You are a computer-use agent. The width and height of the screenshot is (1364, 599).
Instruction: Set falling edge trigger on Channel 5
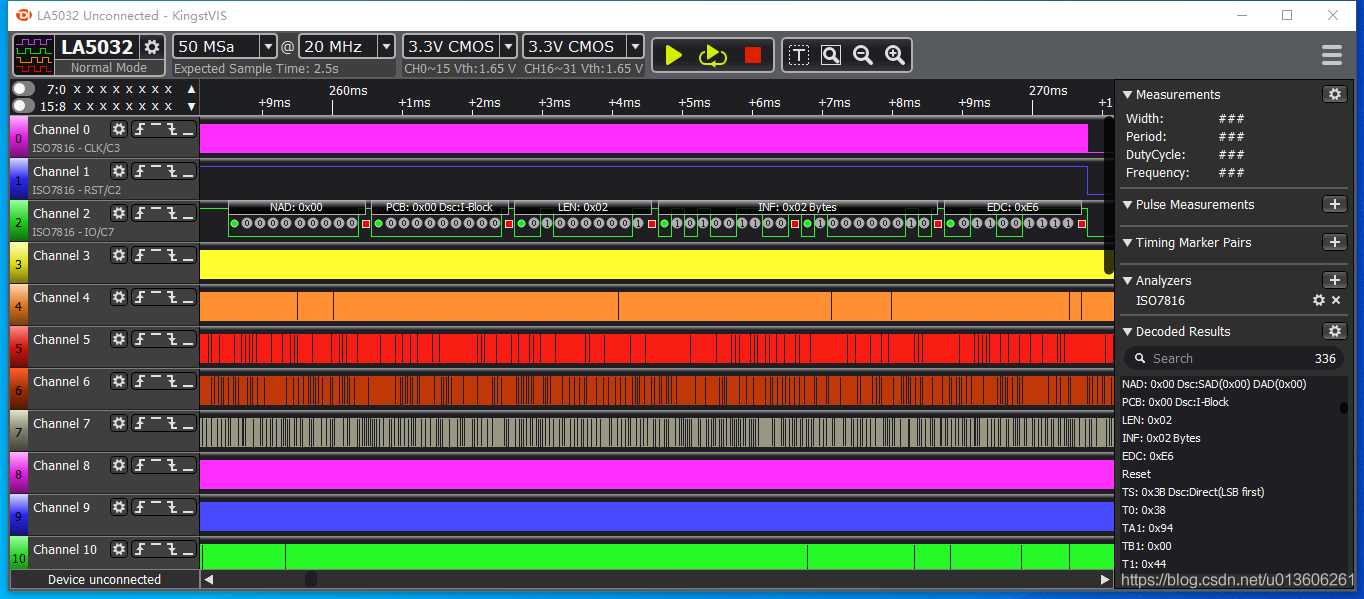point(172,339)
